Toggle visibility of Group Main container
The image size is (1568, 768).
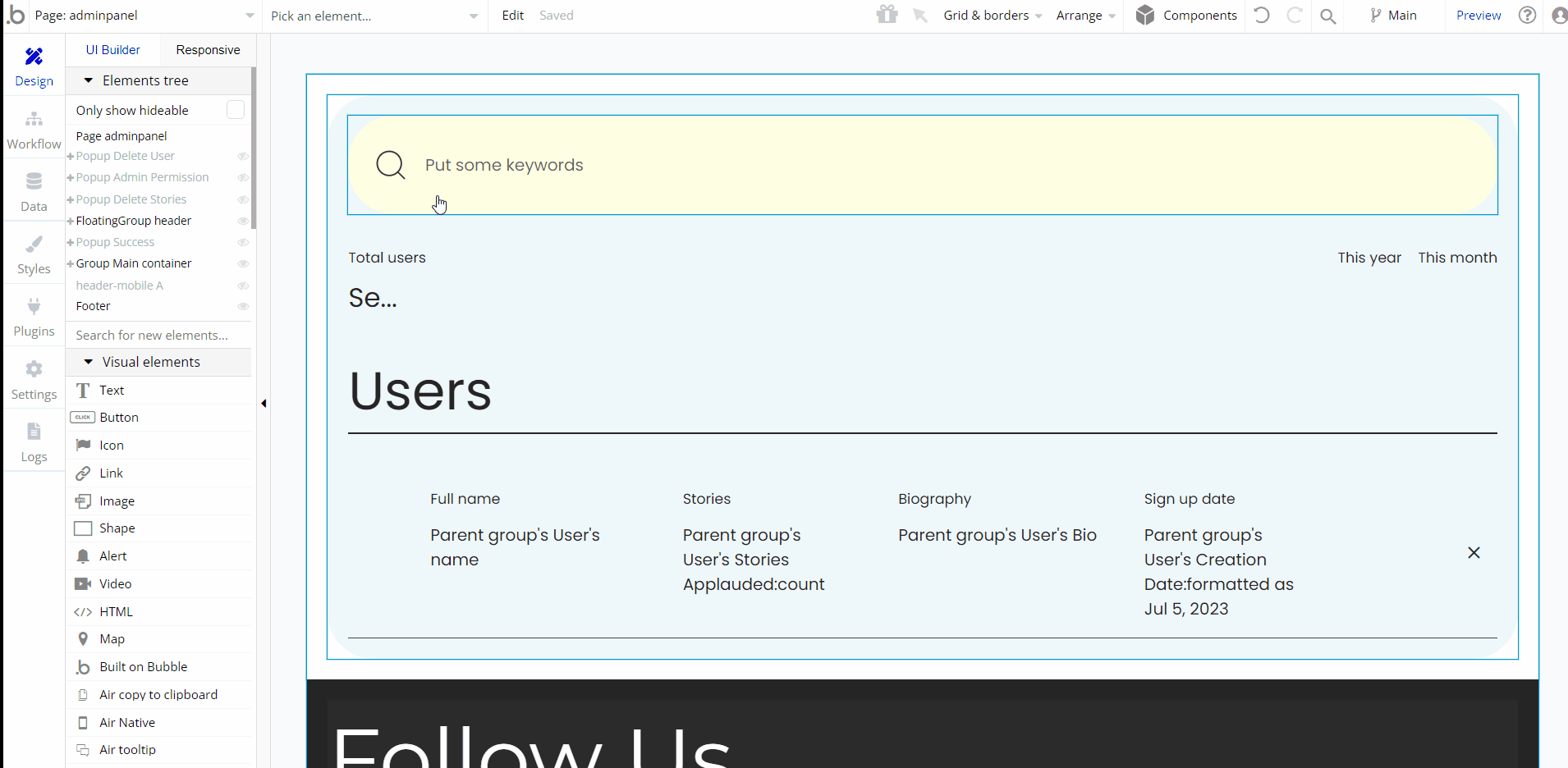pos(243,263)
